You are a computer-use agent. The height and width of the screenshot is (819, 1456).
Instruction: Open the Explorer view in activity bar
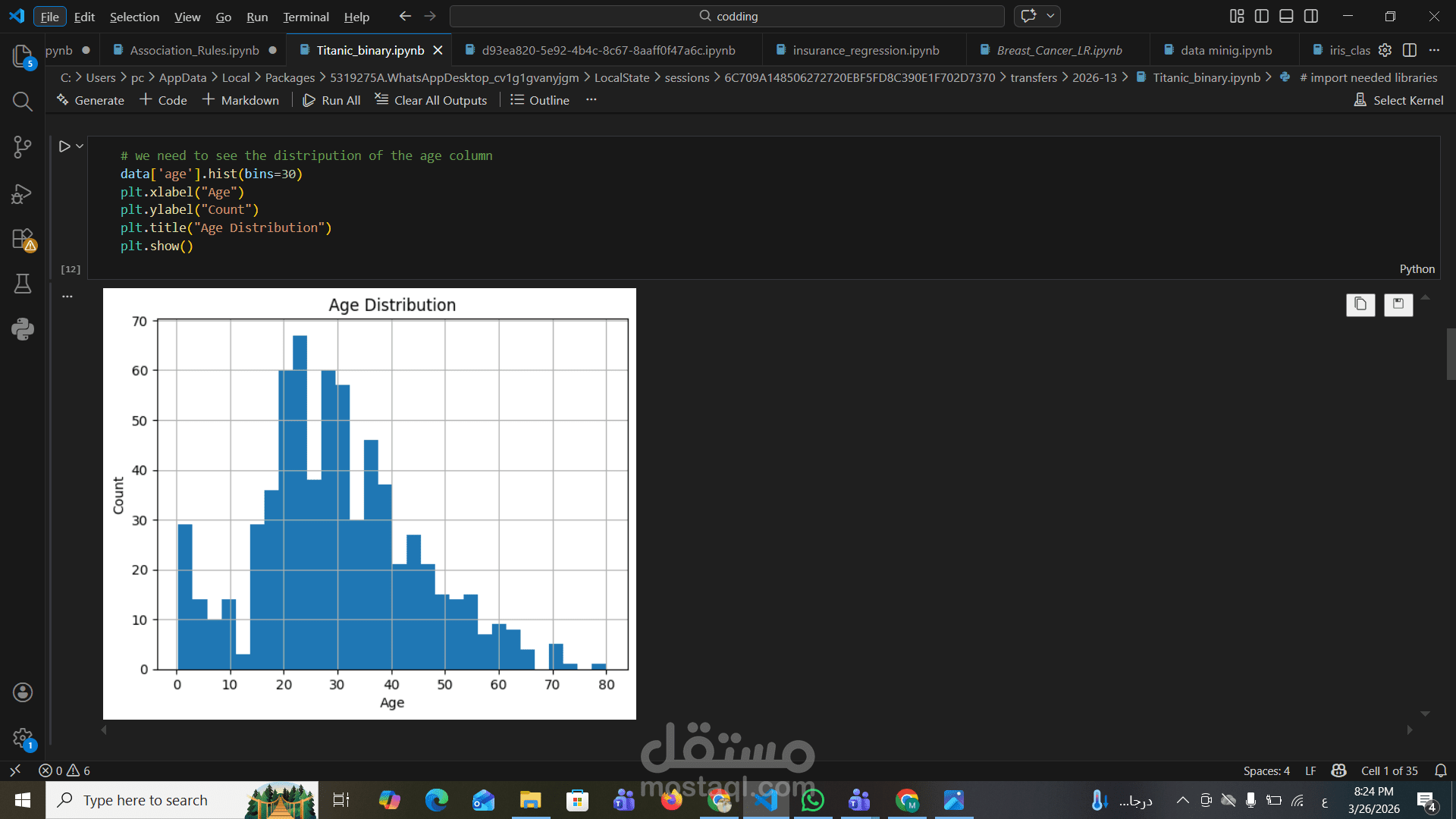pos(23,56)
